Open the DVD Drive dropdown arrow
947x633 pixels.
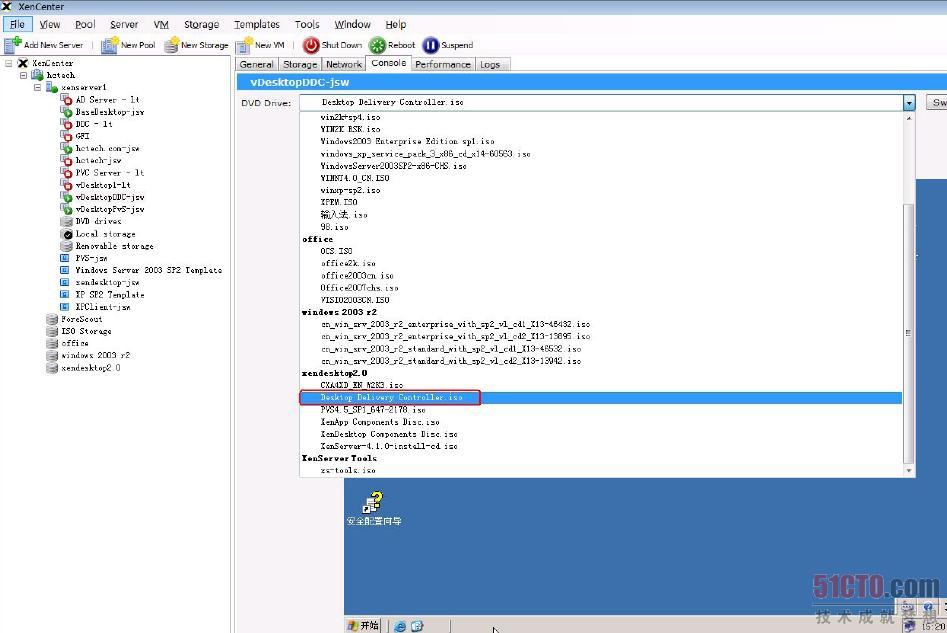coord(909,103)
